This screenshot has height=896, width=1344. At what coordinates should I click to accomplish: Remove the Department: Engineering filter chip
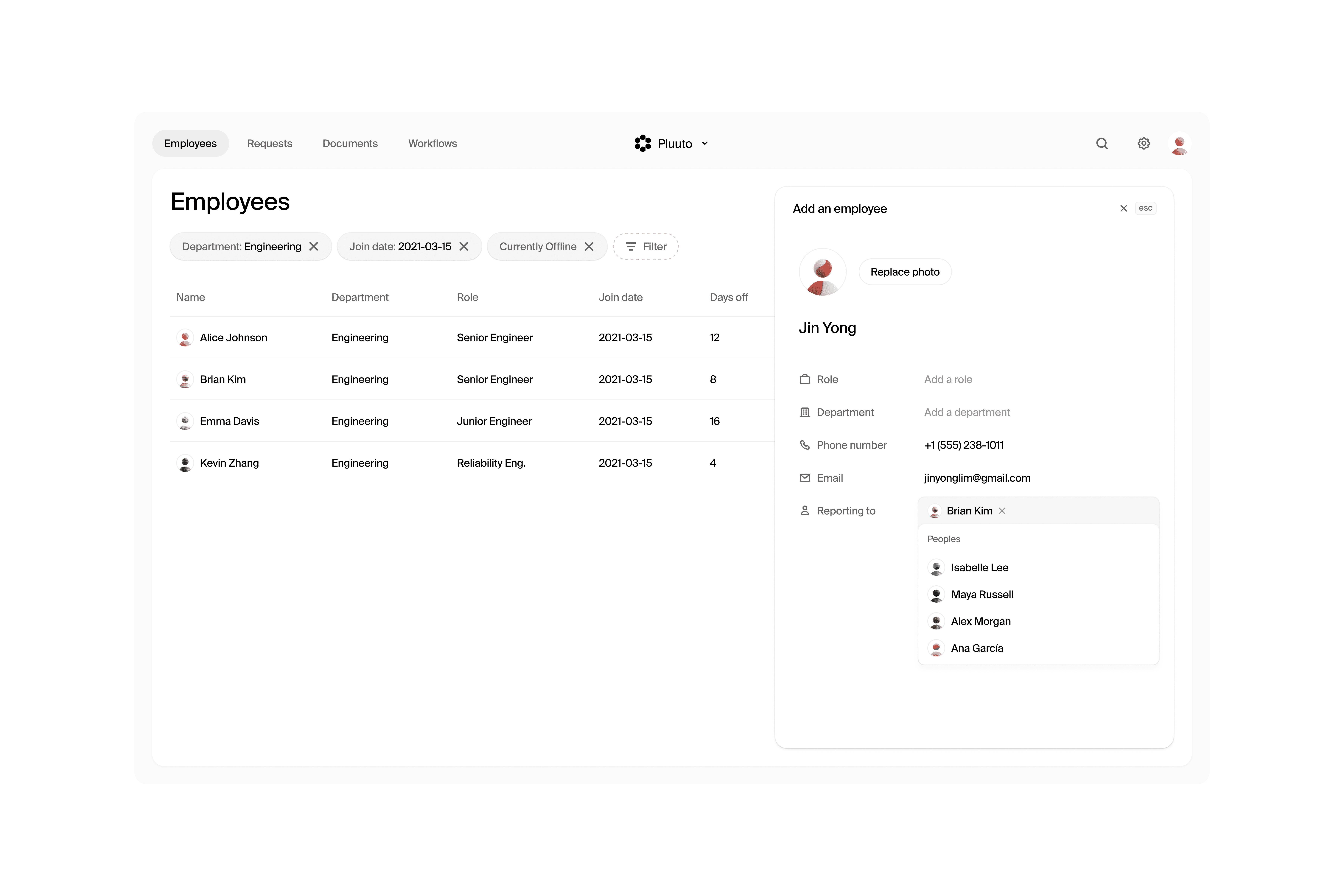pos(314,246)
